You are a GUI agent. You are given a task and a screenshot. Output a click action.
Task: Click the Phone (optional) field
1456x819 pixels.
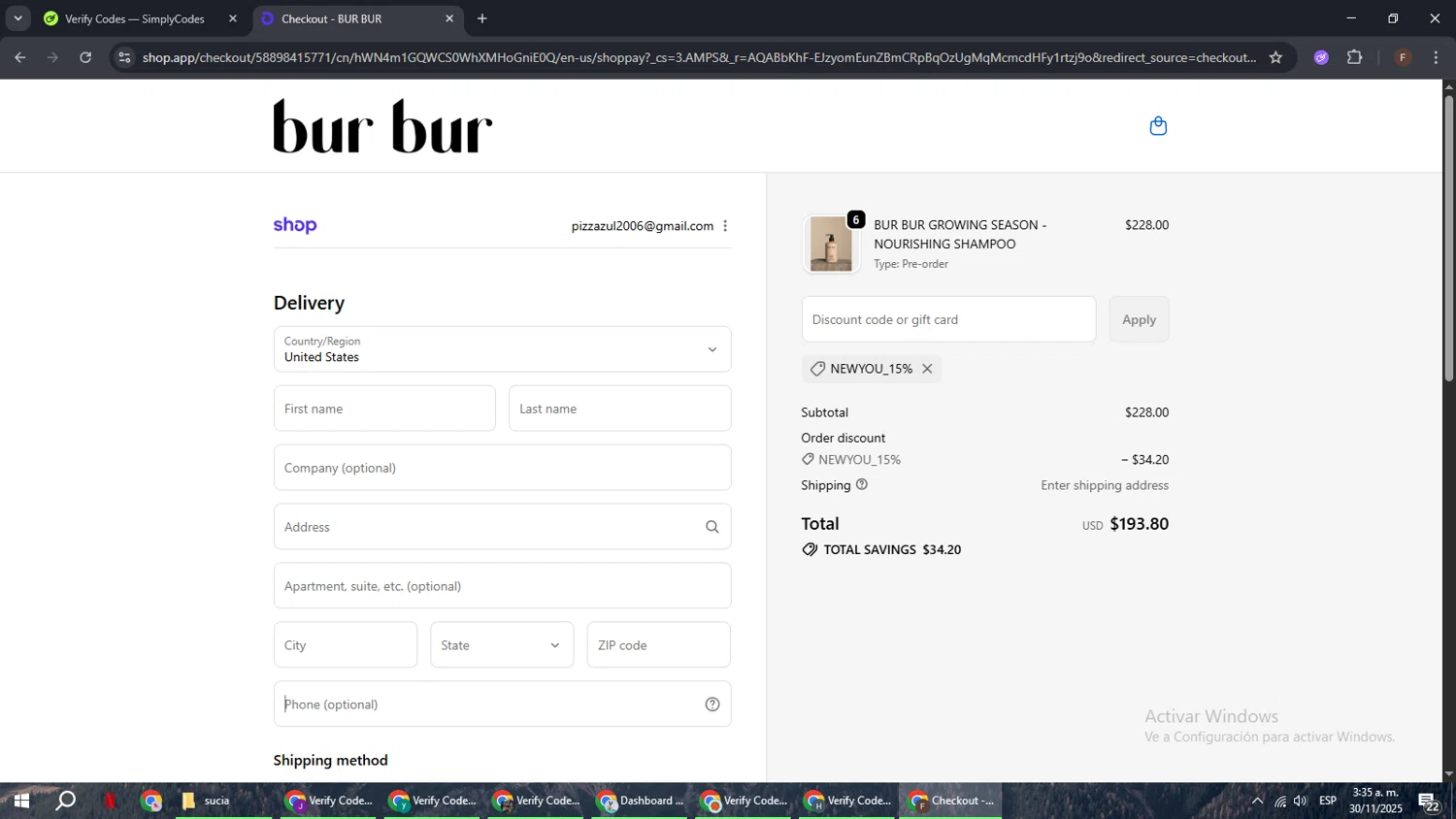click(502, 704)
